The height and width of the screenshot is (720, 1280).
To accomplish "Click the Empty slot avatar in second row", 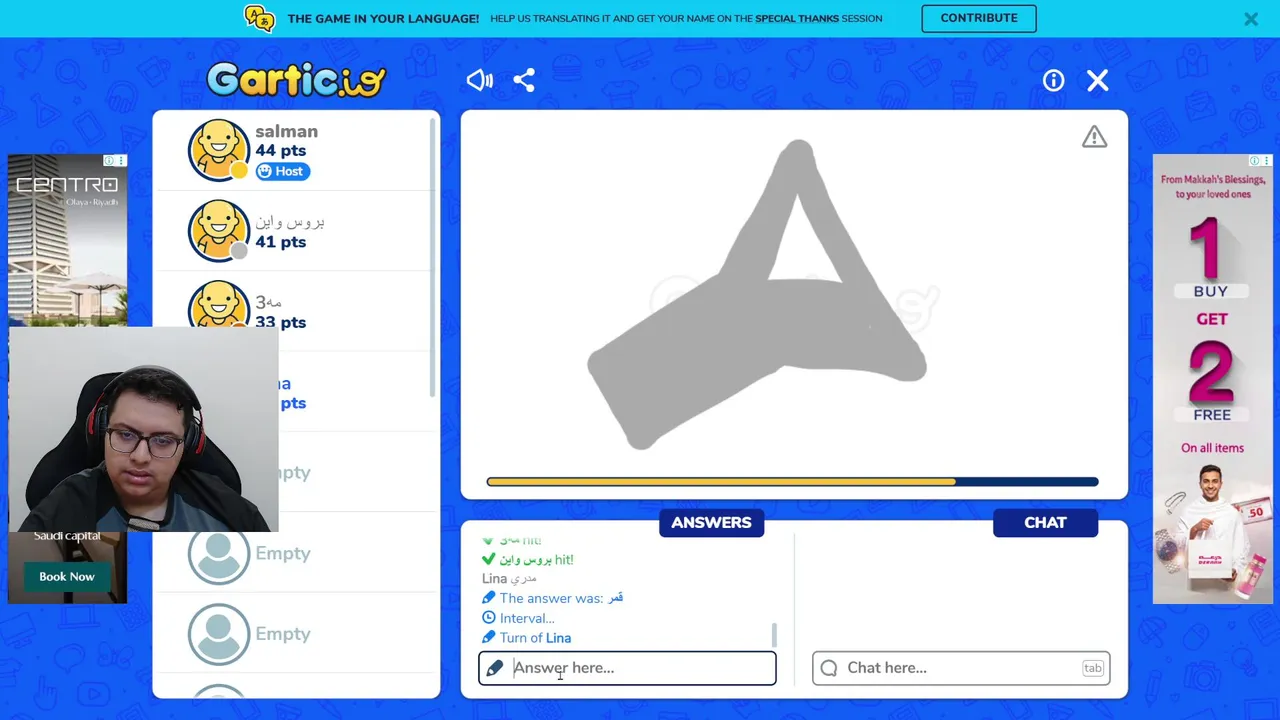I will 218,553.
